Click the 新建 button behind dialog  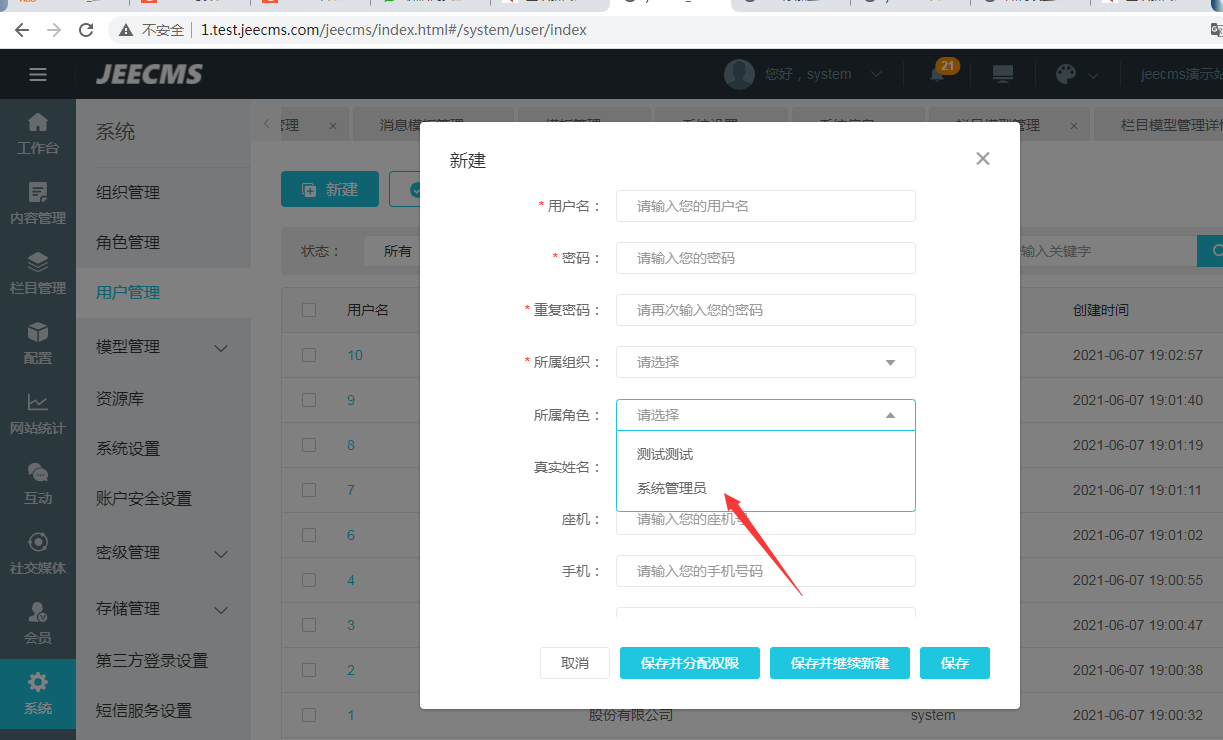point(330,189)
